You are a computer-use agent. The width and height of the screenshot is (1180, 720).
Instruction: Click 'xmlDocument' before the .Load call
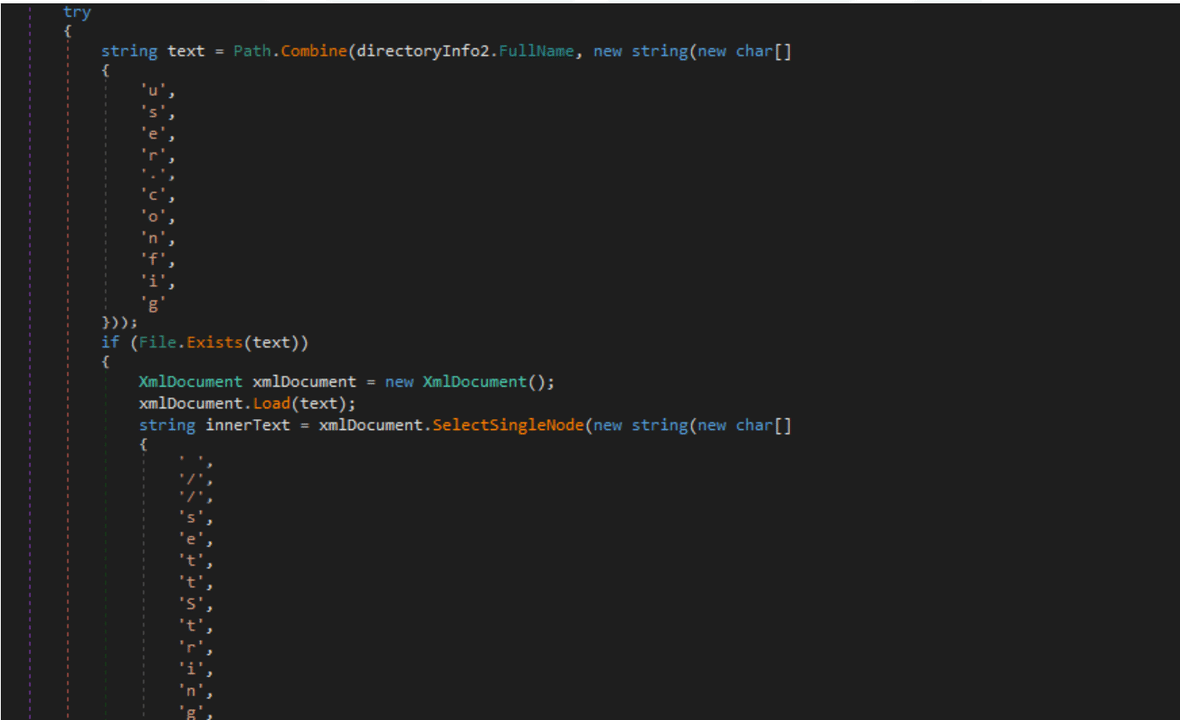pos(191,404)
